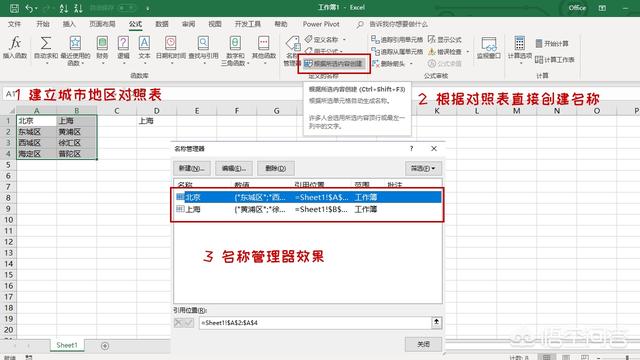Image resolution: width=640 pixels, height=360 pixels.
Task: Click cell D1 containing 上海
Action: tap(157, 121)
